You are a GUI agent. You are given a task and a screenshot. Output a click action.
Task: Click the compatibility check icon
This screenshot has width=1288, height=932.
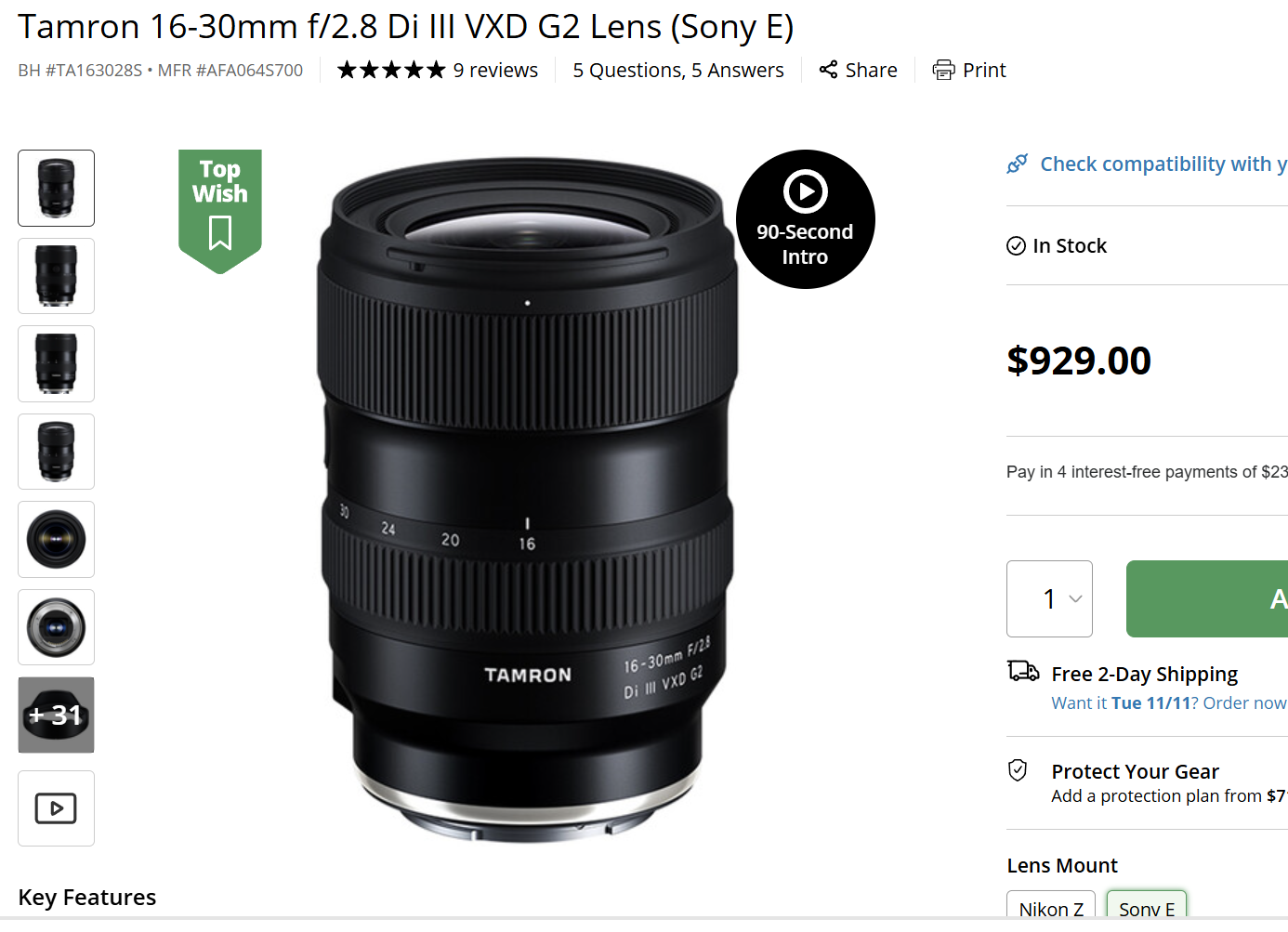(x=1018, y=164)
